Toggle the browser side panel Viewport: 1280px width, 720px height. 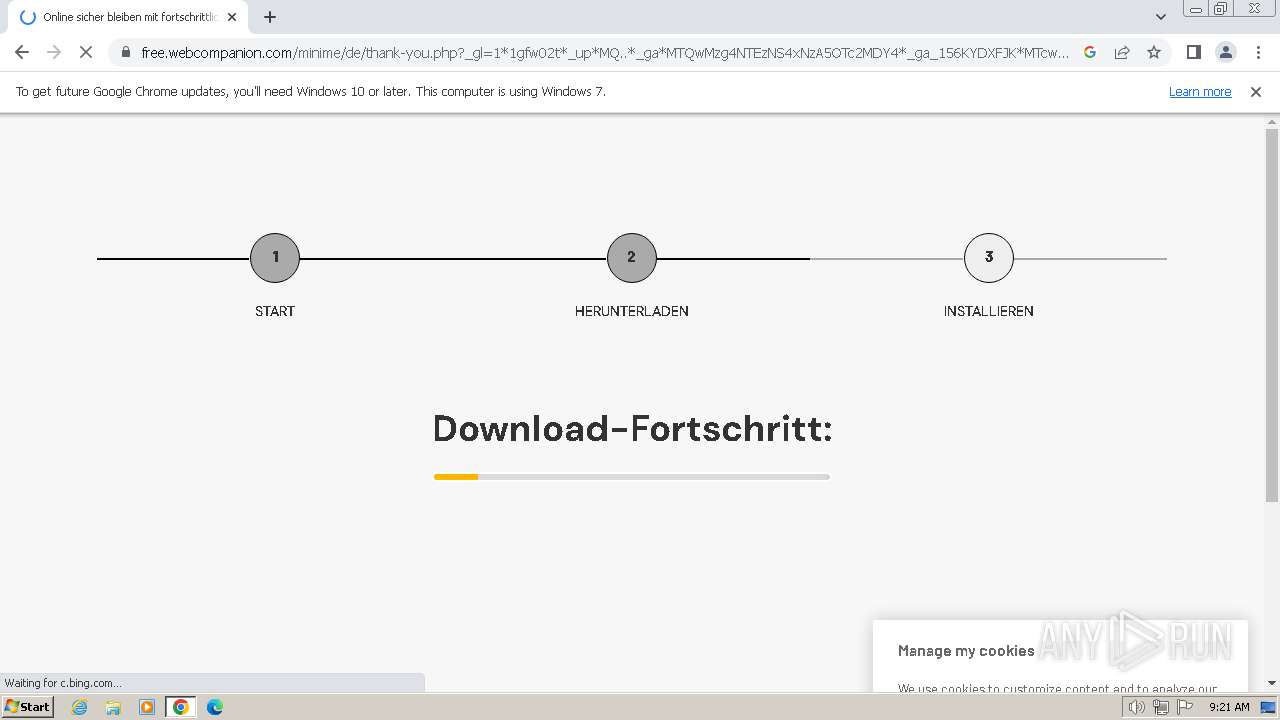point(1193,52)
